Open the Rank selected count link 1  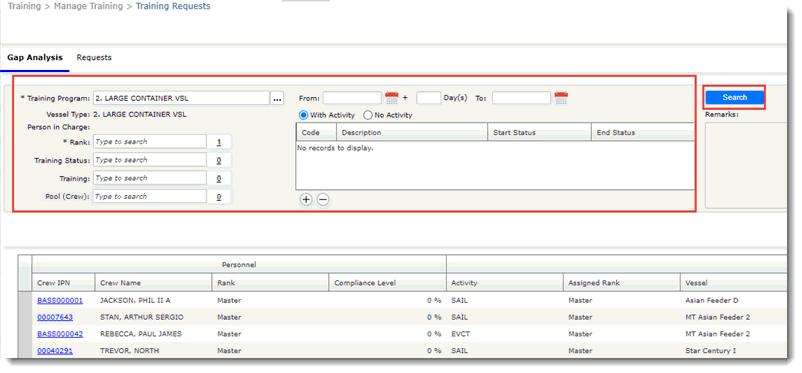tap(219, 142)
